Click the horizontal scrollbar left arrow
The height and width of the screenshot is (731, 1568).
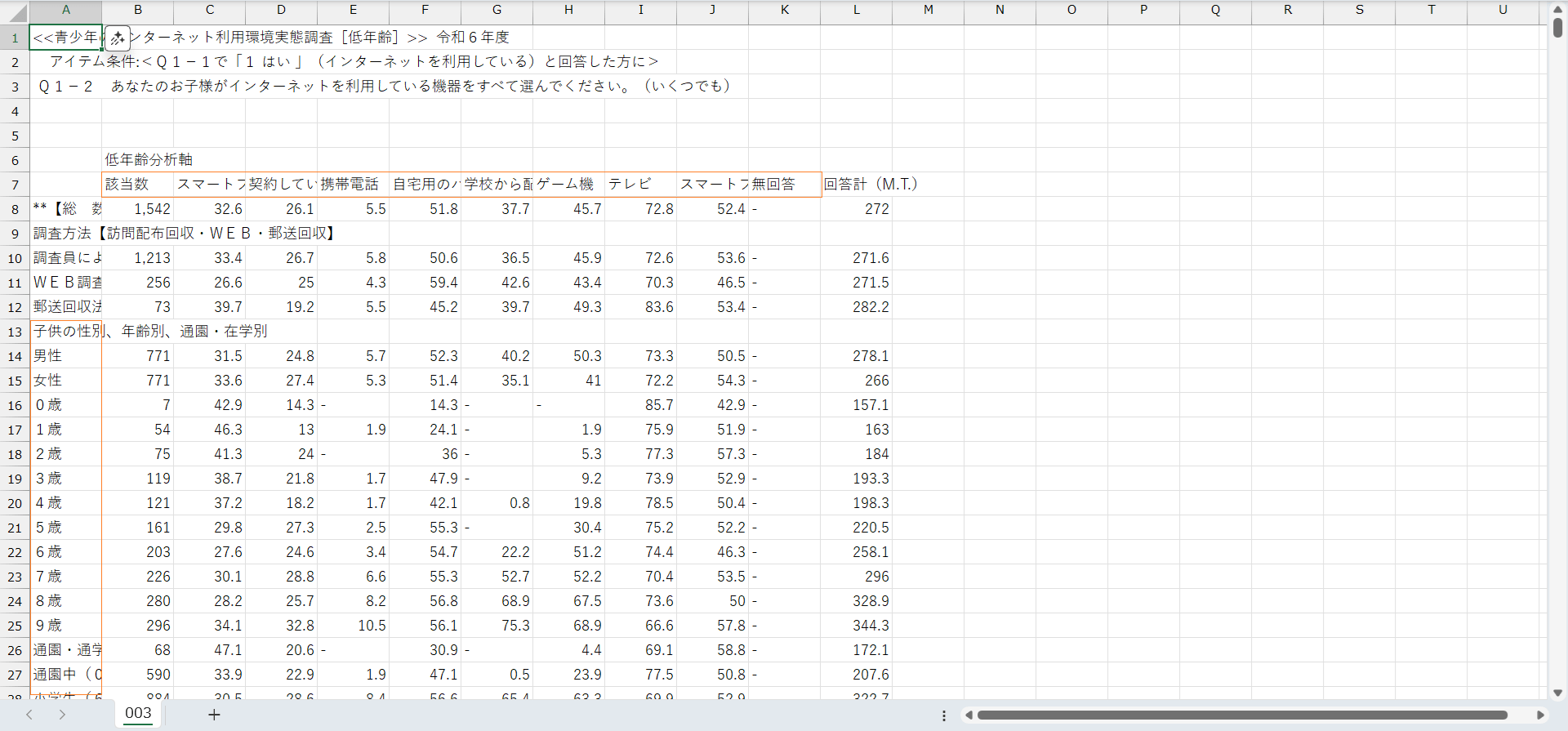pyautogui.click(x=969, y=715)
